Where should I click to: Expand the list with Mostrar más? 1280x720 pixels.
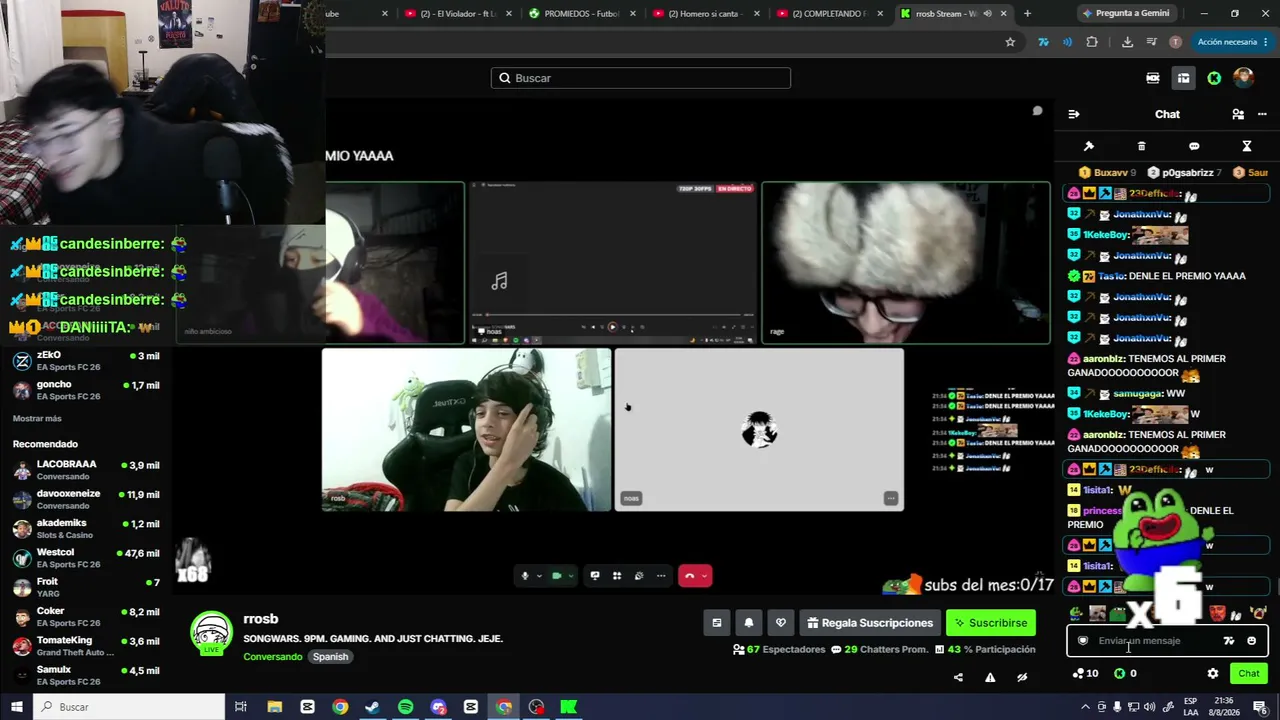(37, 418)
